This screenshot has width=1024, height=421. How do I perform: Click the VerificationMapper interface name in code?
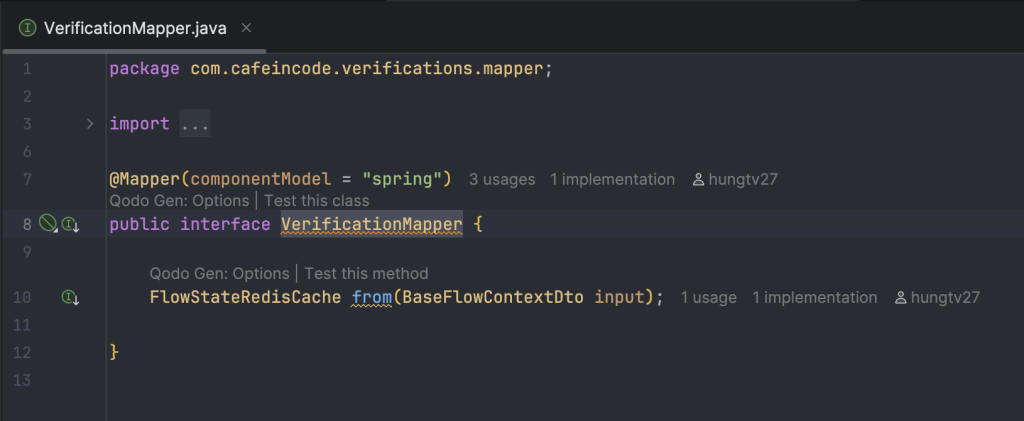[x=372, y=225]
